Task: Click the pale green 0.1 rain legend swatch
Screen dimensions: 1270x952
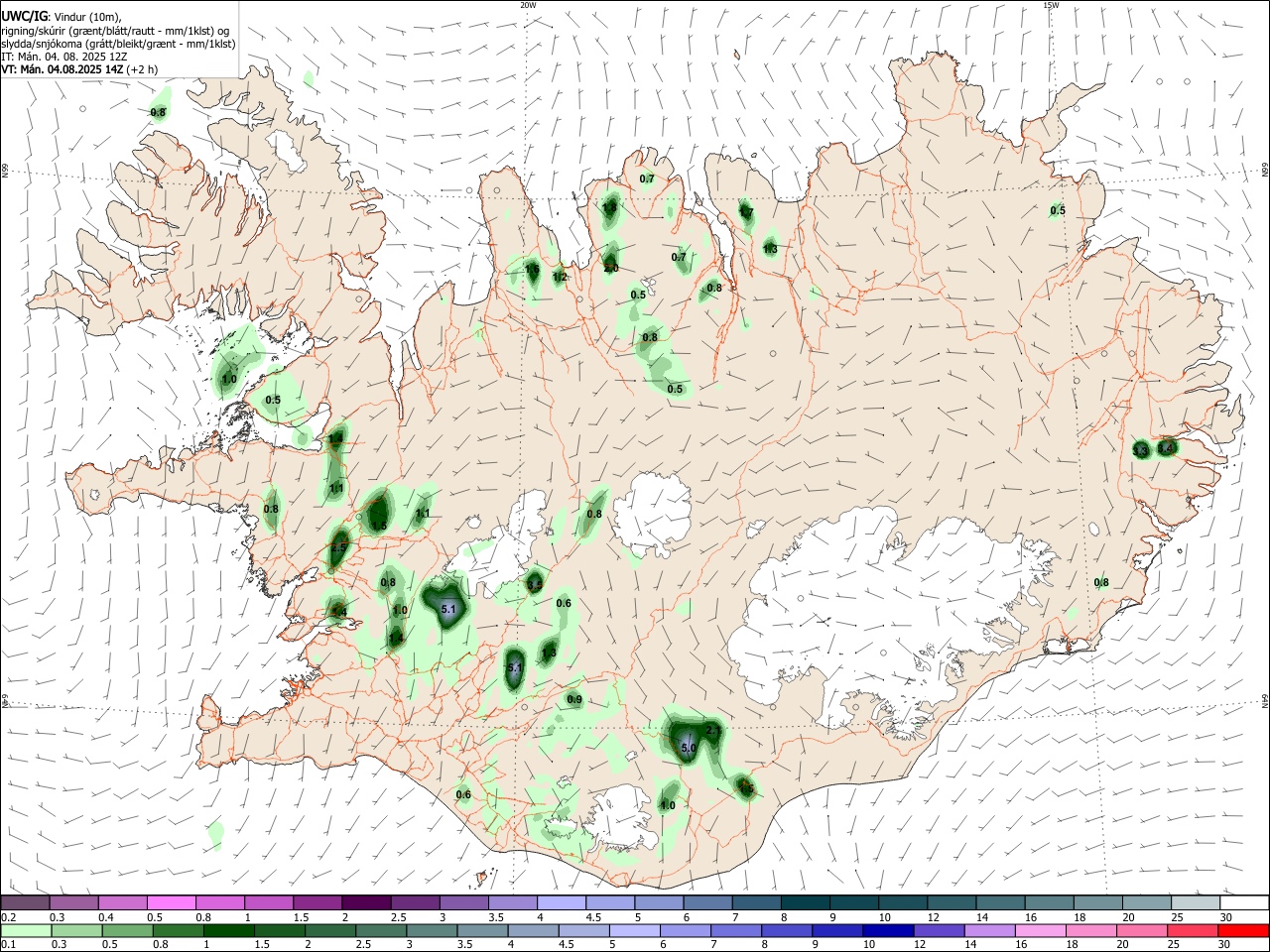Action: point(26,930)
